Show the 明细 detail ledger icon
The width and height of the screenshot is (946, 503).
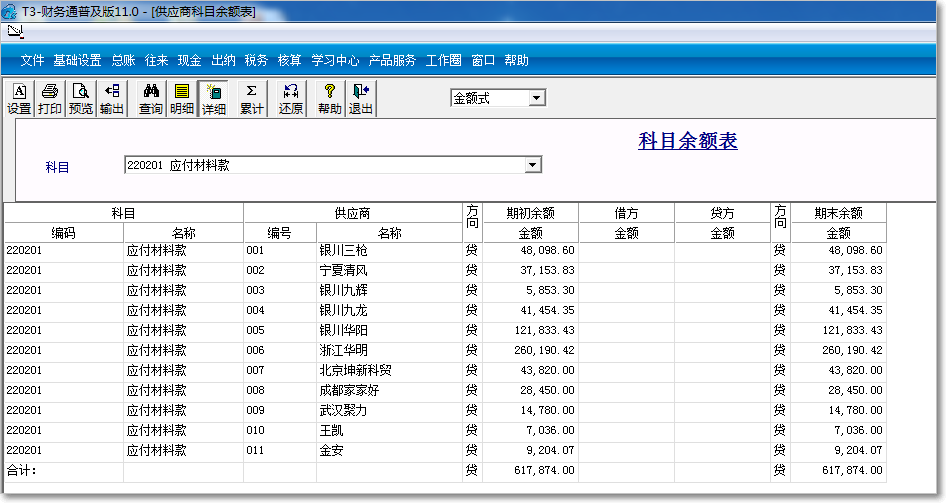(x=182, y=99)
